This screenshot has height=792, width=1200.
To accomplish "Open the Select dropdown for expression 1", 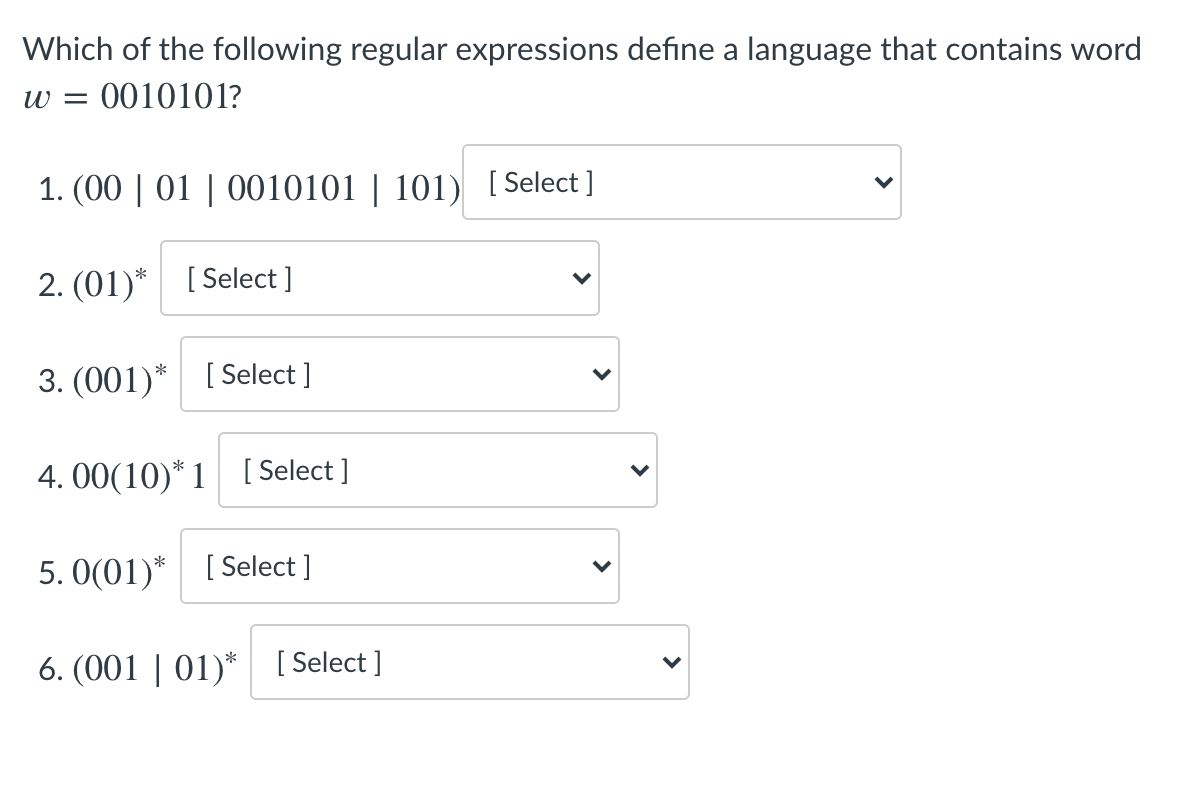I will pos(681,182).
